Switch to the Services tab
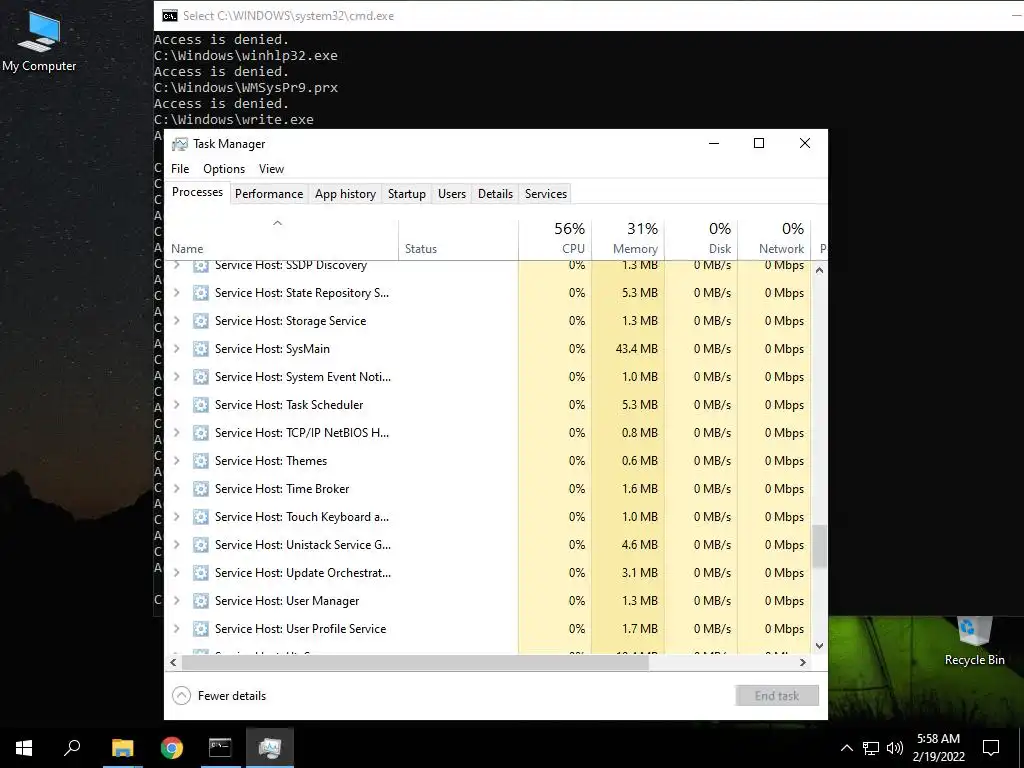Screen dimensions: 1024x768 [546, 194]
